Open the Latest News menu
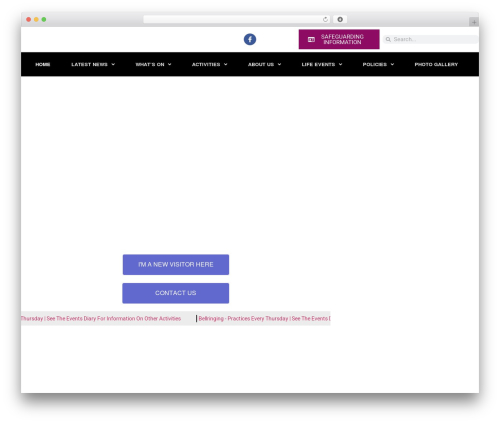The width and height of the screenshot is (500, 423). pyautogui.click(x=89, y=64)
